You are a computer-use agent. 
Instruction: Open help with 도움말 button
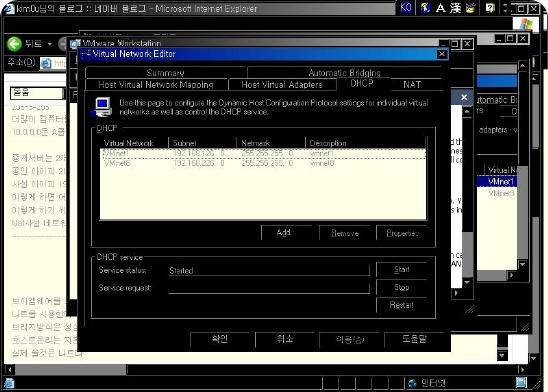(x=414, y=339)
